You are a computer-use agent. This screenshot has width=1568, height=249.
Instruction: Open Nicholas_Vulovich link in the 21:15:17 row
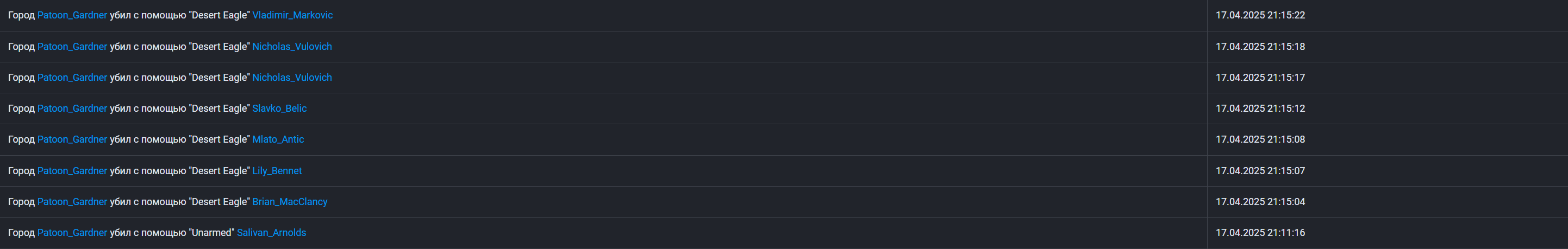(292, 78)
